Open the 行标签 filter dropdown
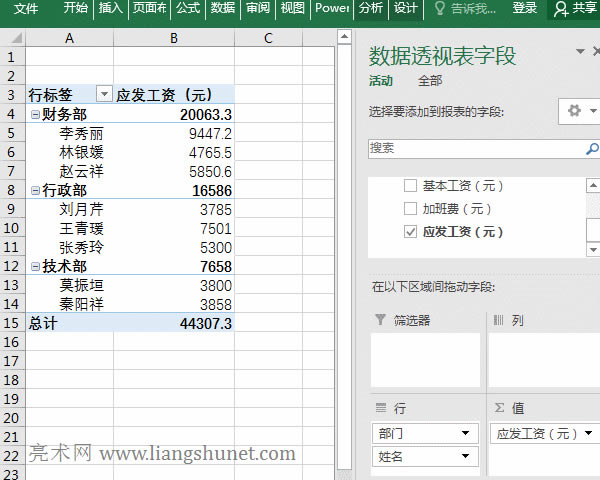 [x=103, y=95]
